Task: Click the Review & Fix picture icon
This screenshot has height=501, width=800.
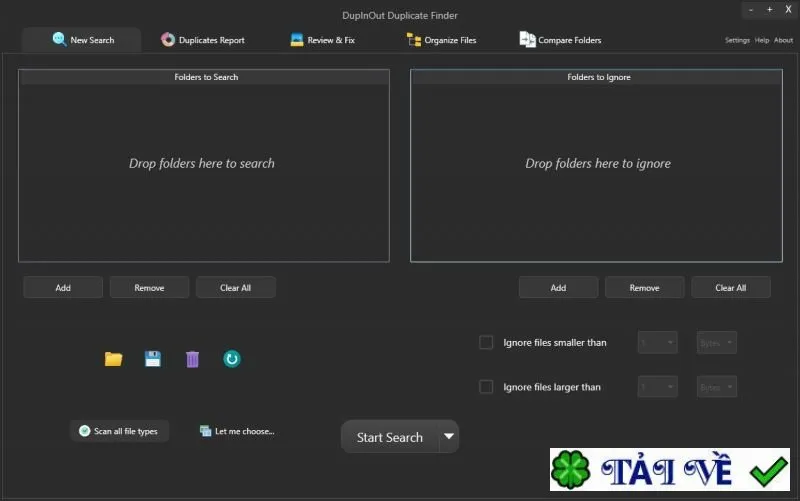Action: coord(296,40)
